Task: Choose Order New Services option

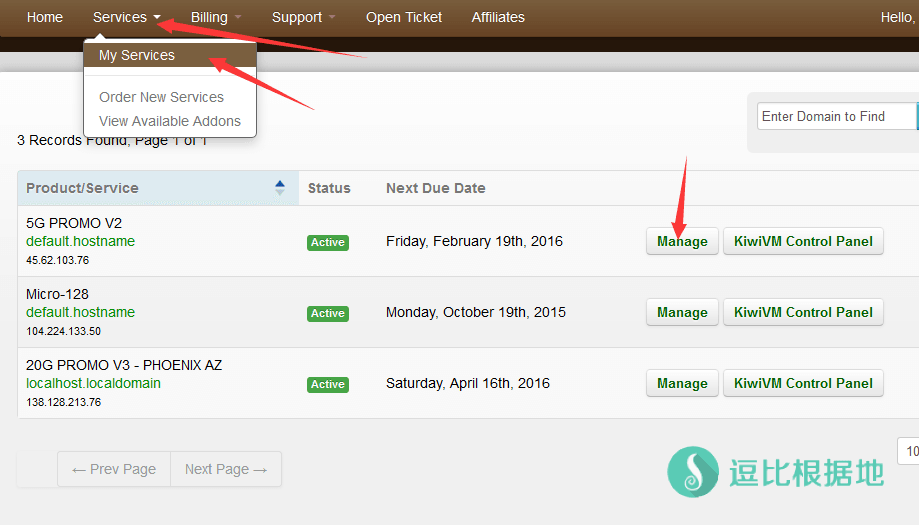Action: tap(161, 97)
